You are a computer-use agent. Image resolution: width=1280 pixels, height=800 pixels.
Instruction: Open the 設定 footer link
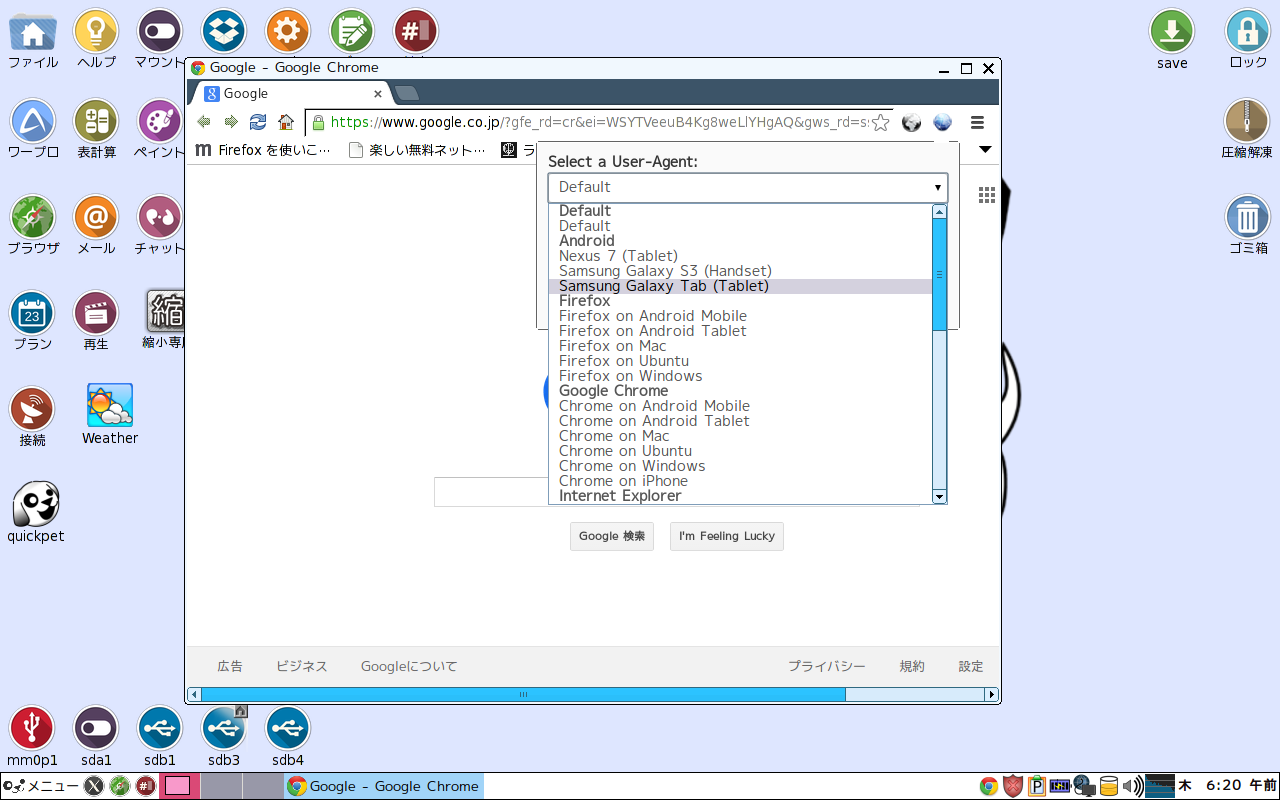tap(971, 666)
